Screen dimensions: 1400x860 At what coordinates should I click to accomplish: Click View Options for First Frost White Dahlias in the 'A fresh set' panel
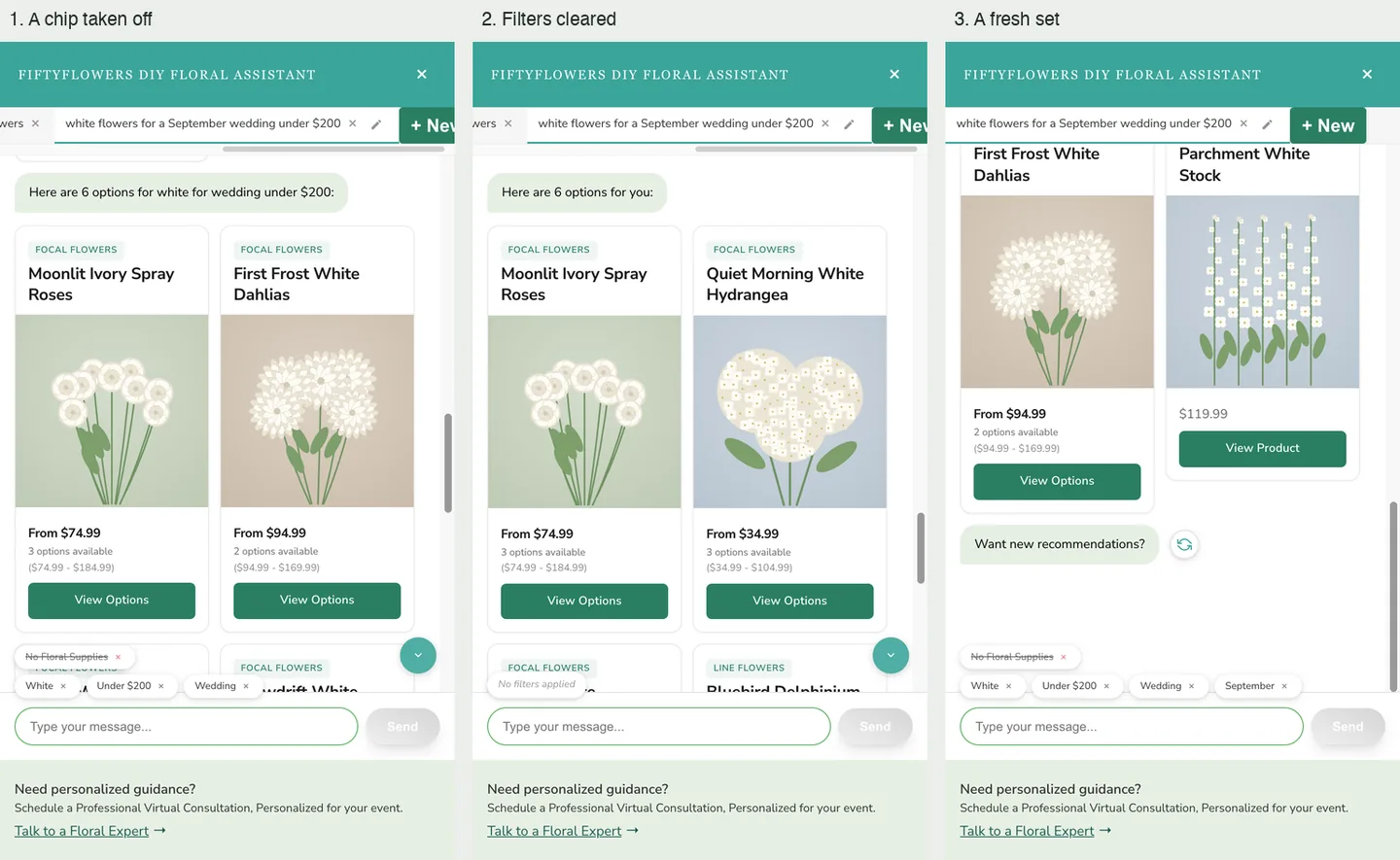pos(1057,481)
